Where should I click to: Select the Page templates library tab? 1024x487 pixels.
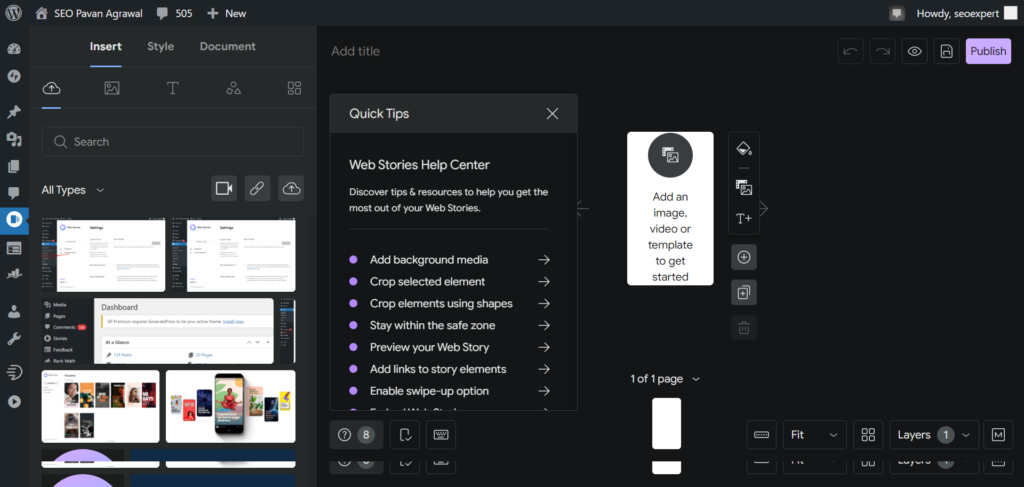295,88
